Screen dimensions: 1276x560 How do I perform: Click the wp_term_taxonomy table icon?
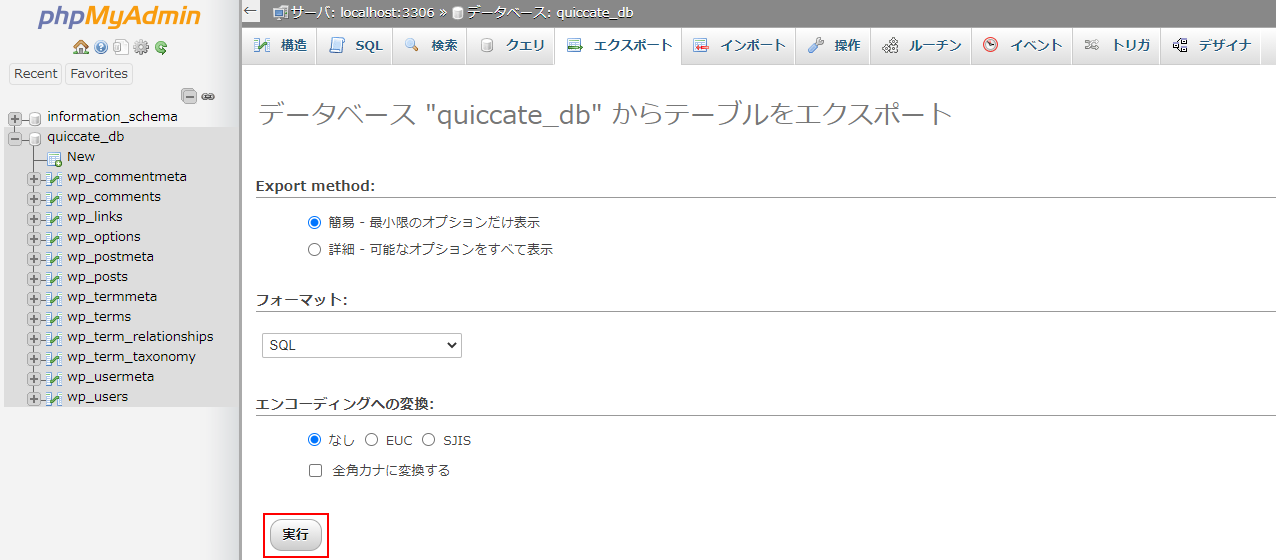tap(54, 357)
